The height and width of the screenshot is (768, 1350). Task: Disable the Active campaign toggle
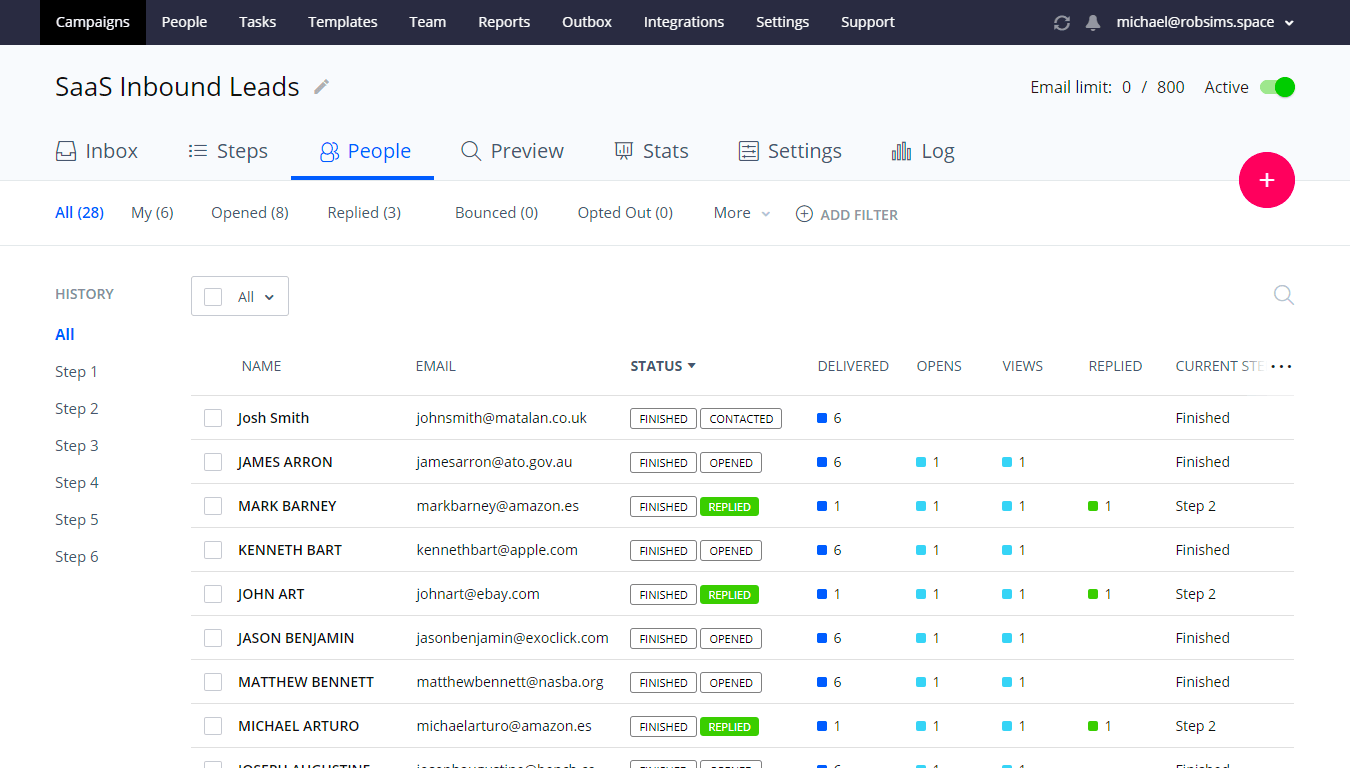tap(1277, 87)
